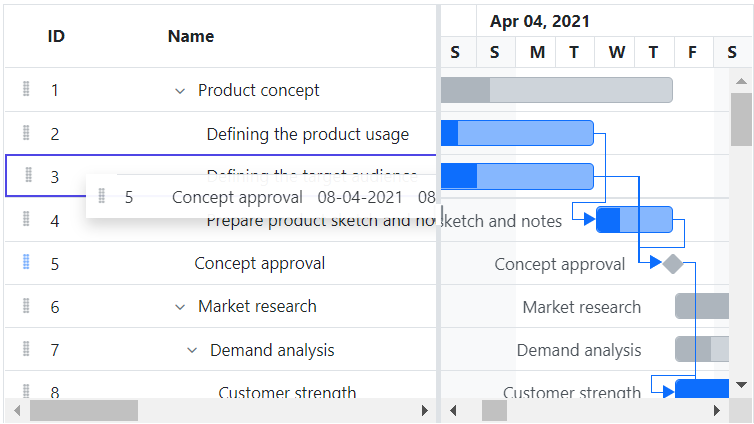Image resolution: width=754 pixels, height=424 pixels.
Task: Click the scroll down arrow of vertical scrollbar
Action: 741,384
